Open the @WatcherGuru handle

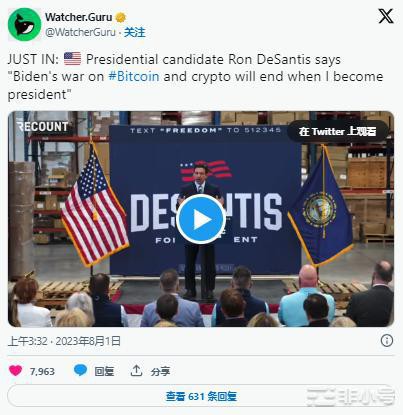pyautogui.click(x=80, y=32)
